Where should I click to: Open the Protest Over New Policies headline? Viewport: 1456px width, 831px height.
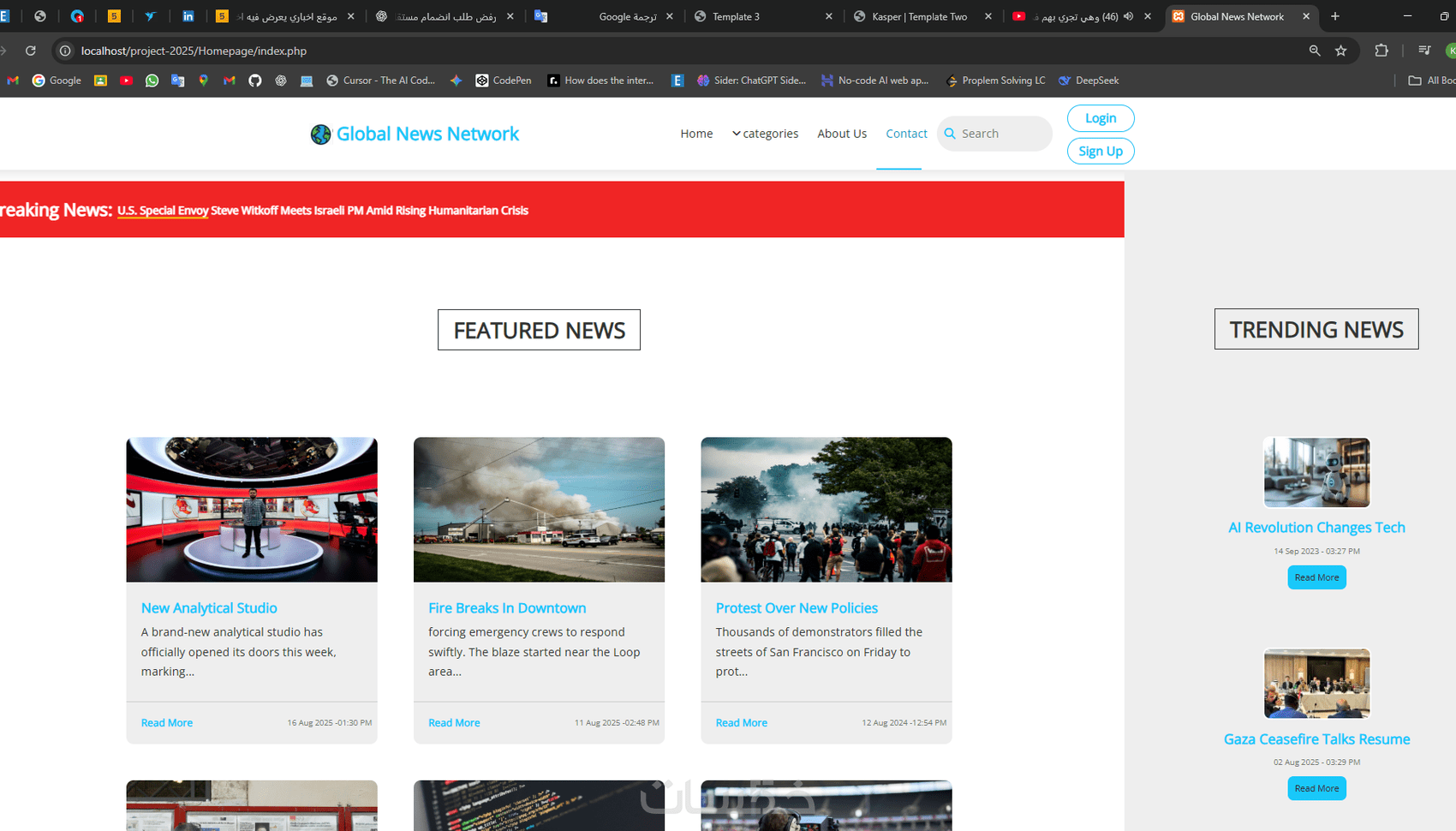pos(797,608)
